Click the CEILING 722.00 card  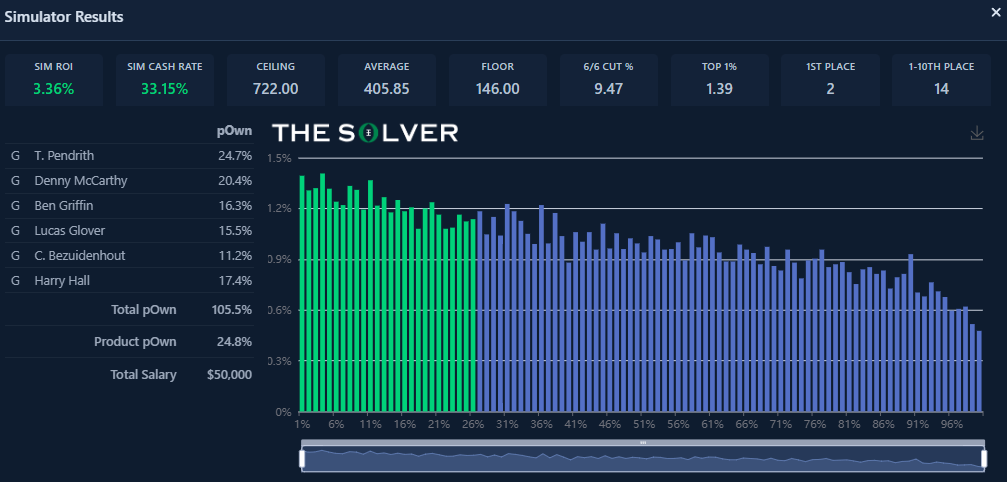coord(276,80)
